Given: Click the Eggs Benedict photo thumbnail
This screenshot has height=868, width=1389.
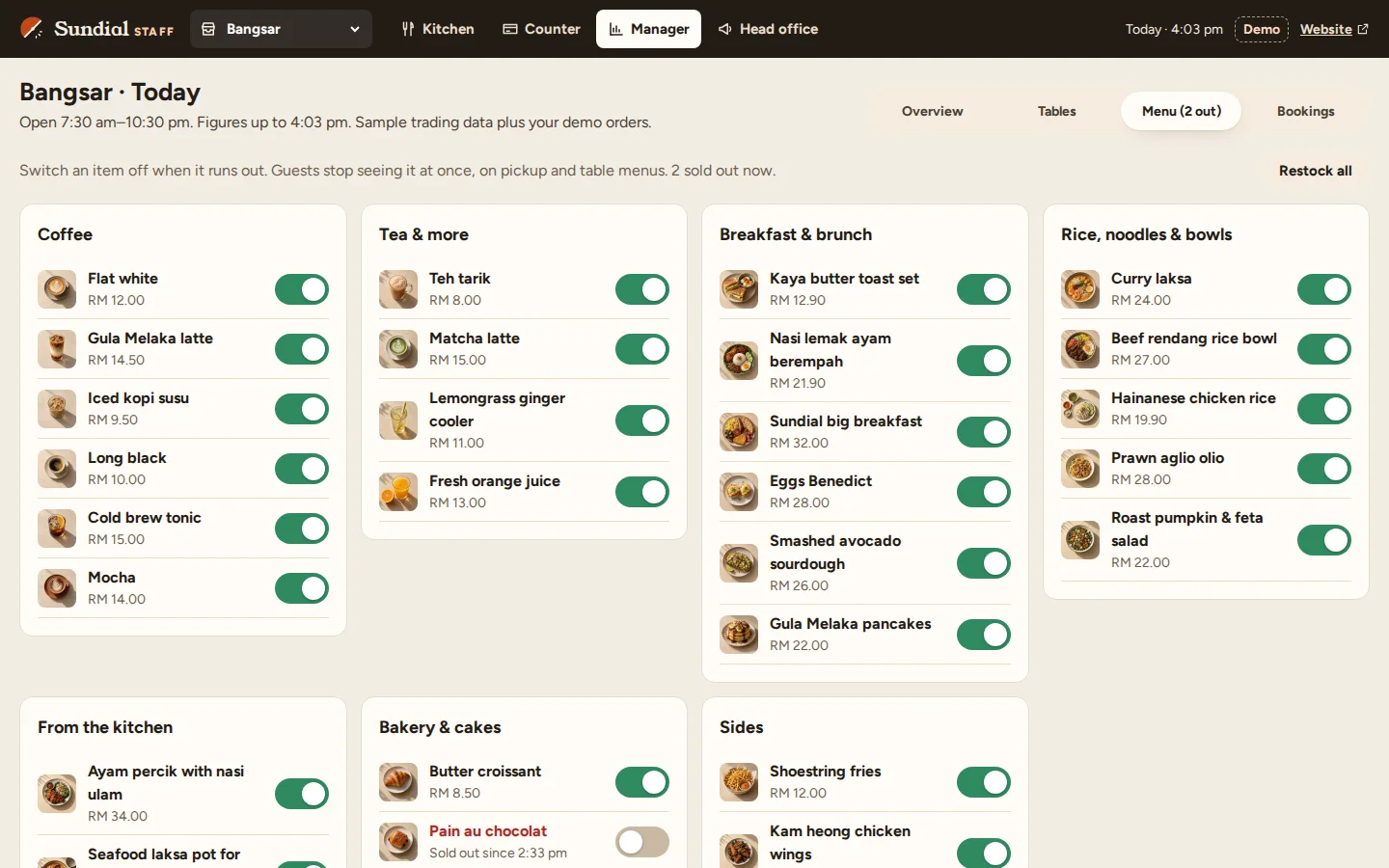Looking at the screenshot, I should coord(739,492).
